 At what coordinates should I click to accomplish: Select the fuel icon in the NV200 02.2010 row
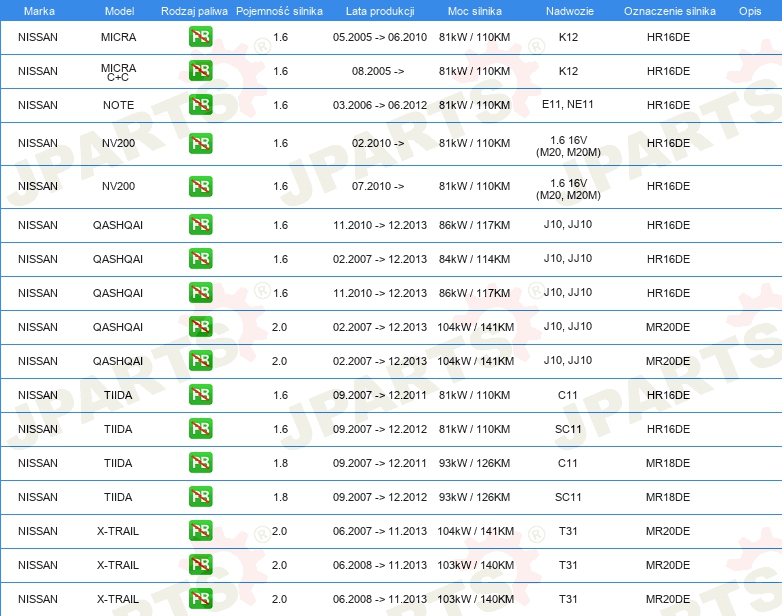pos(200,143)
